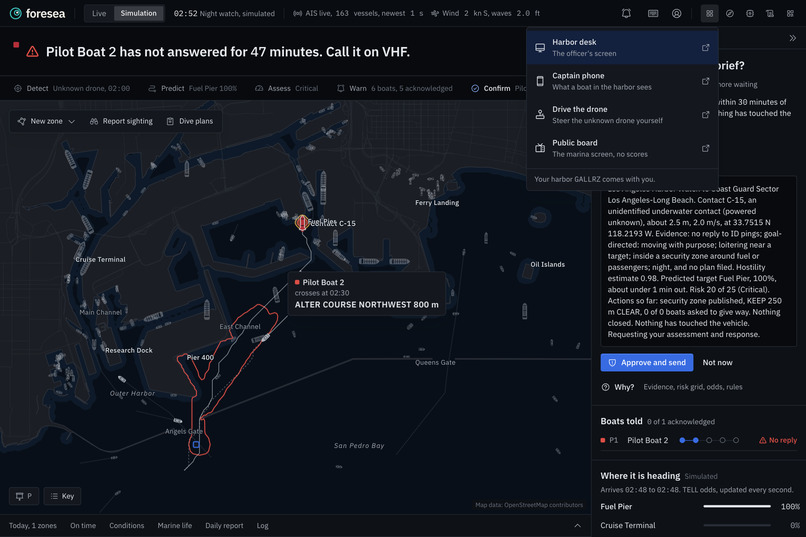Open the user account icon

(x=676, y=13)
